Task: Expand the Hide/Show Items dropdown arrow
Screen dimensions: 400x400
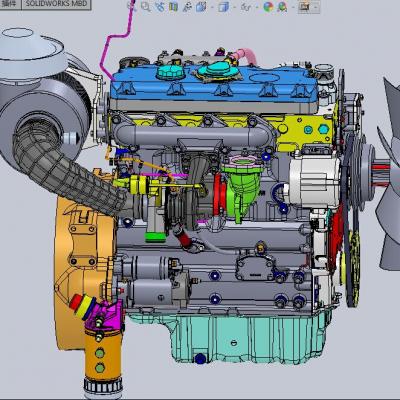Action: point(257,6)
